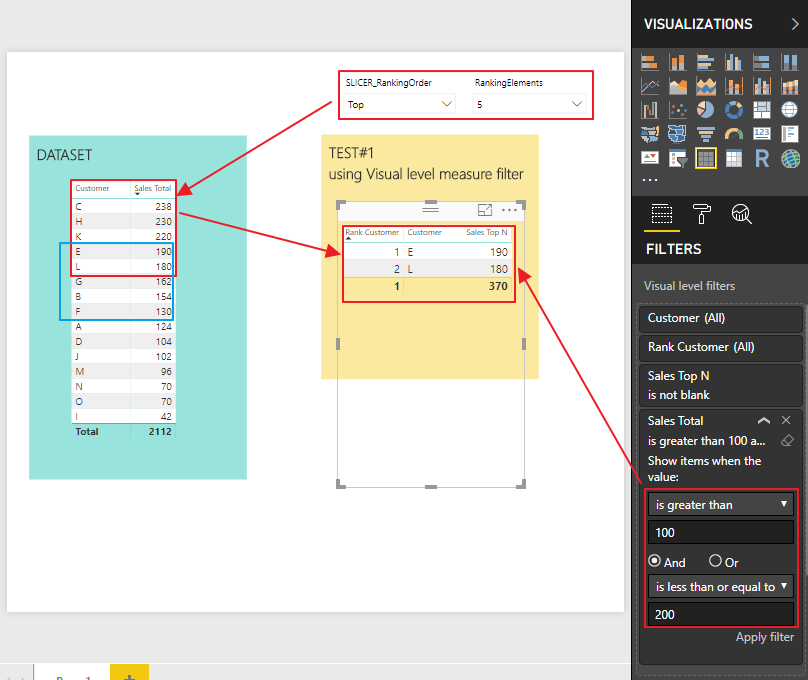Select the Waterfall chart visual
This screenshot has height=680, width=808.
[650, 110]
